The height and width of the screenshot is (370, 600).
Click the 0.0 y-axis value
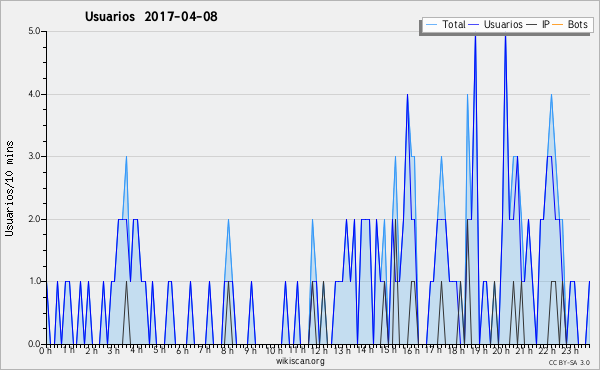pos(34,344)
